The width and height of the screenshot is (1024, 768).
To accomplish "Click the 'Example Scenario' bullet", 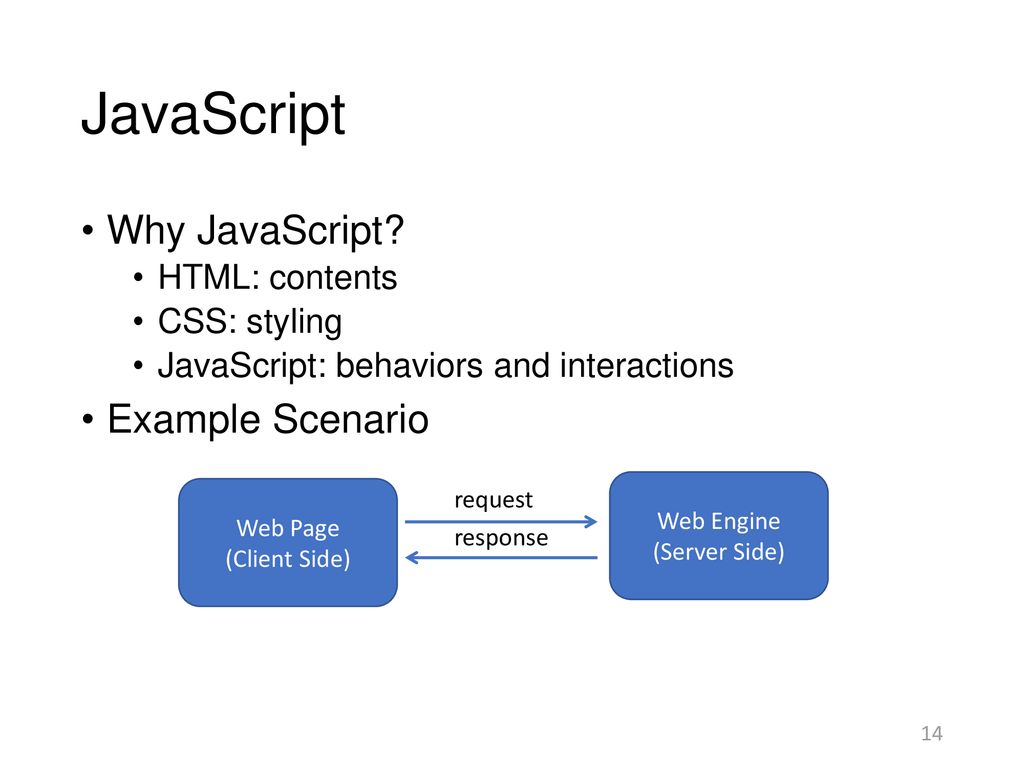I will coord(268,419).
